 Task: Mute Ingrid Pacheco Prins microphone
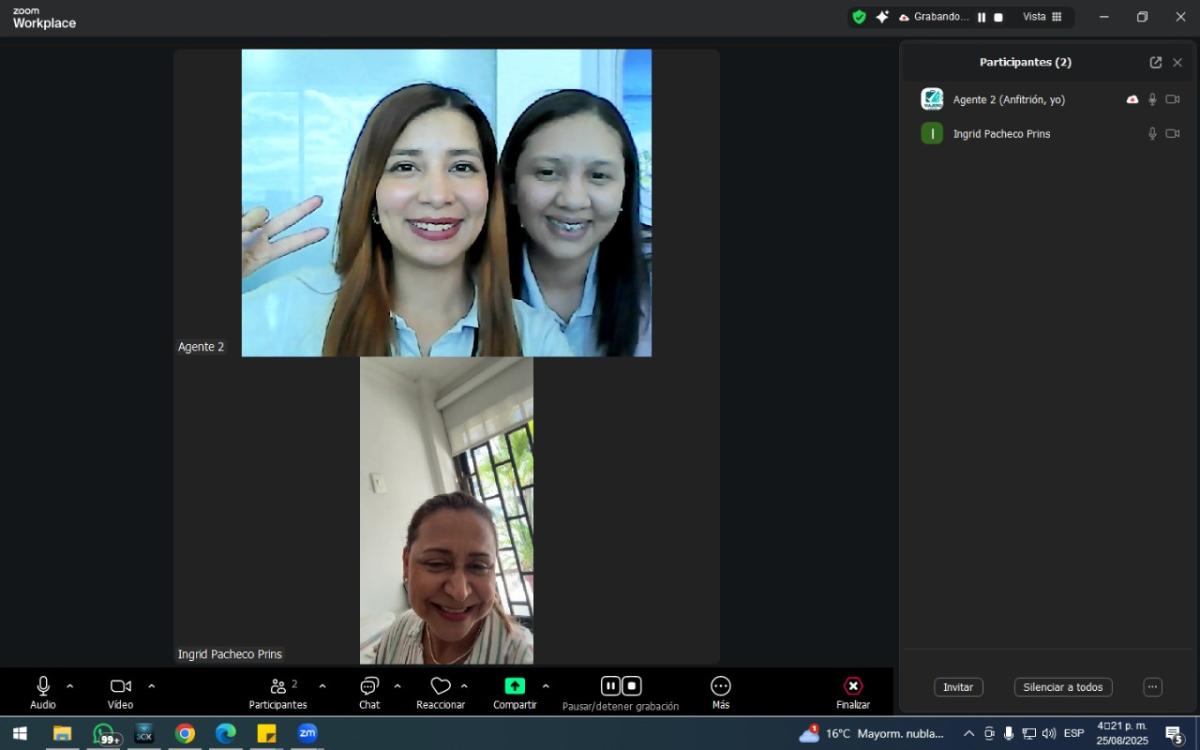pos(1152,134)
